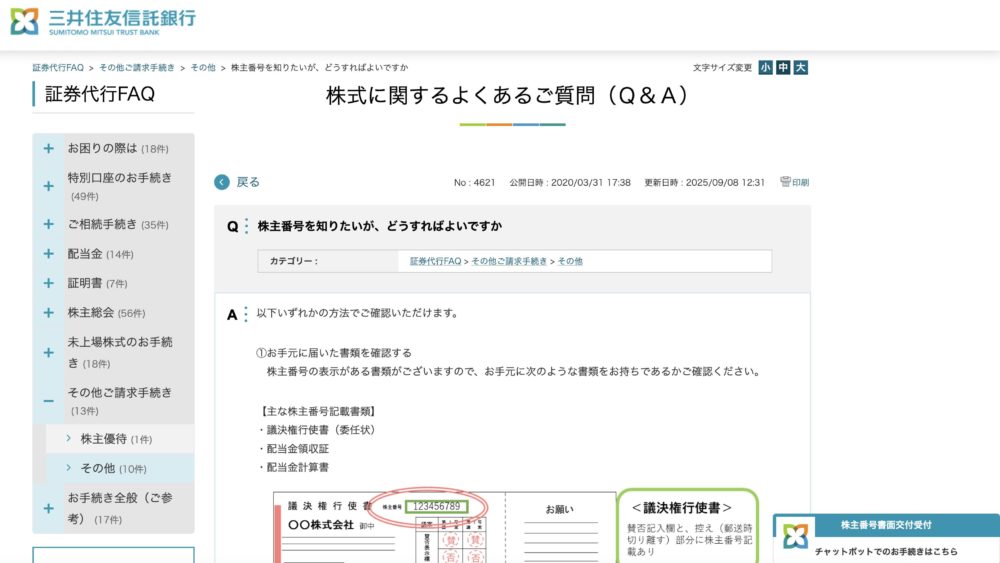The width and height of the screenshot is (1000, 563).
Task: Open the 株主番号書面交付受付 chatbot banner
Action: [x=886, y=524]
